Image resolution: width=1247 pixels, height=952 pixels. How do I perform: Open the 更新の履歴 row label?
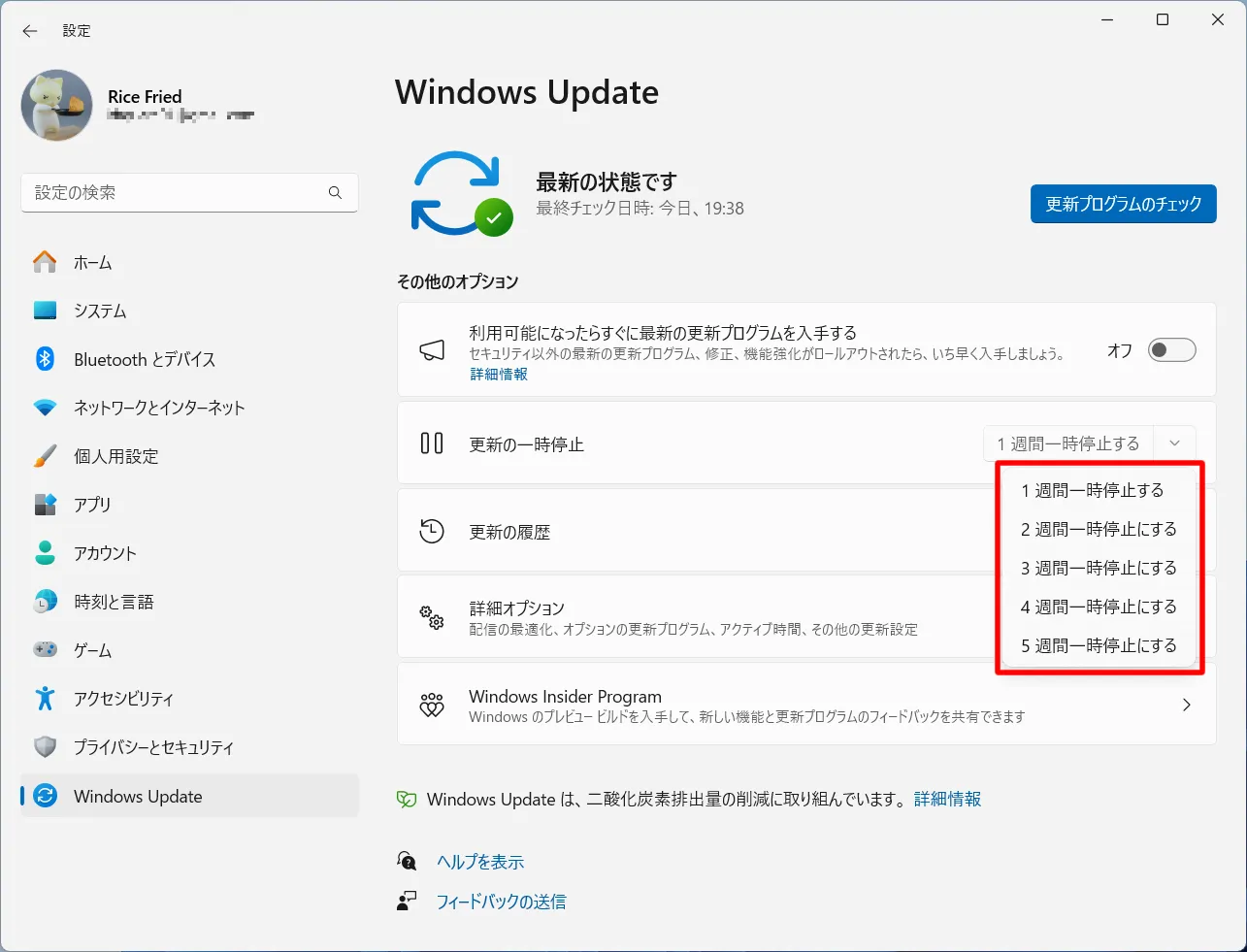pos(509,532)
